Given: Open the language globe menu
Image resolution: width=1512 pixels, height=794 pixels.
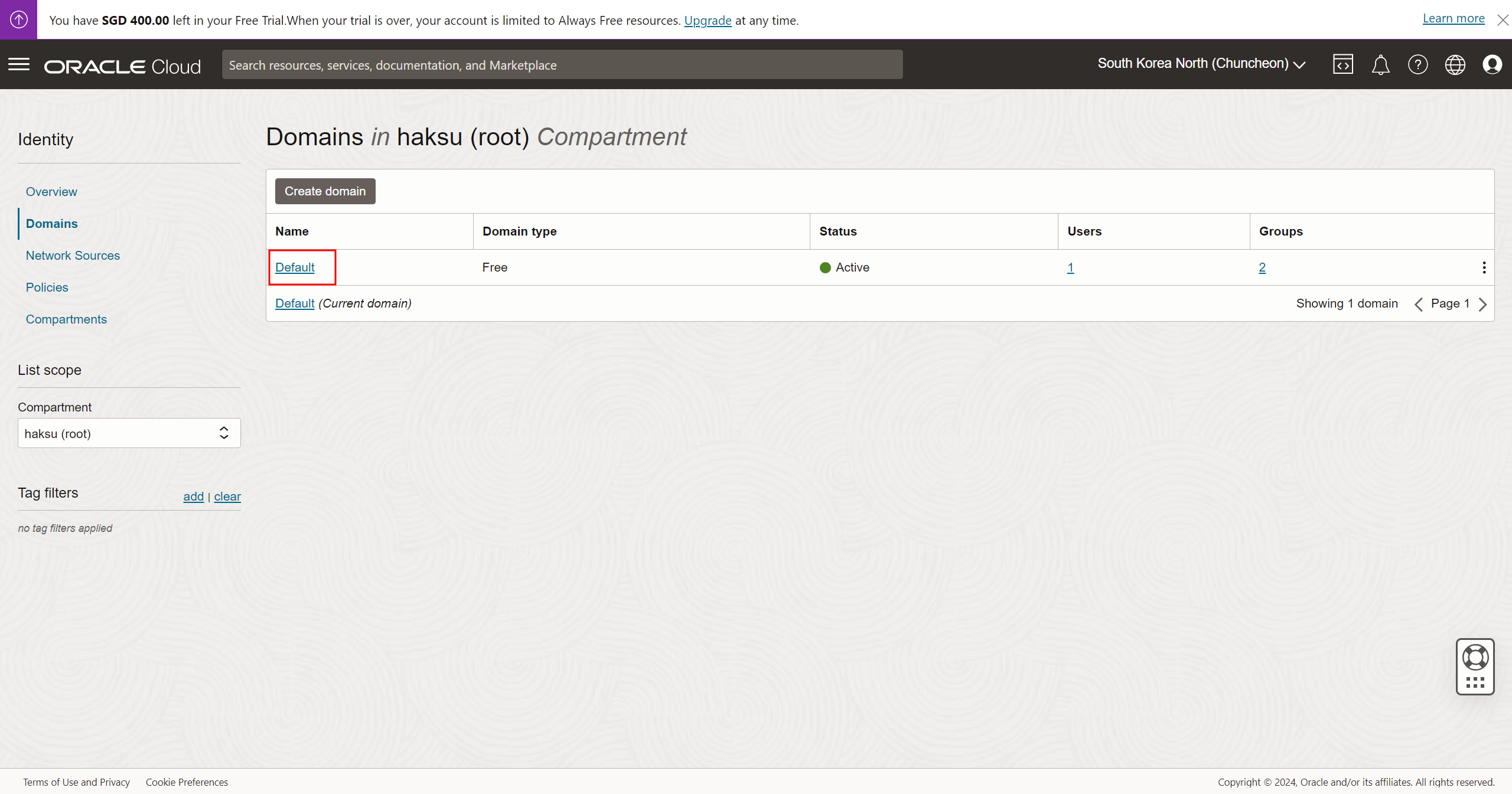Looking at the screenshot, I should 1455,64.
